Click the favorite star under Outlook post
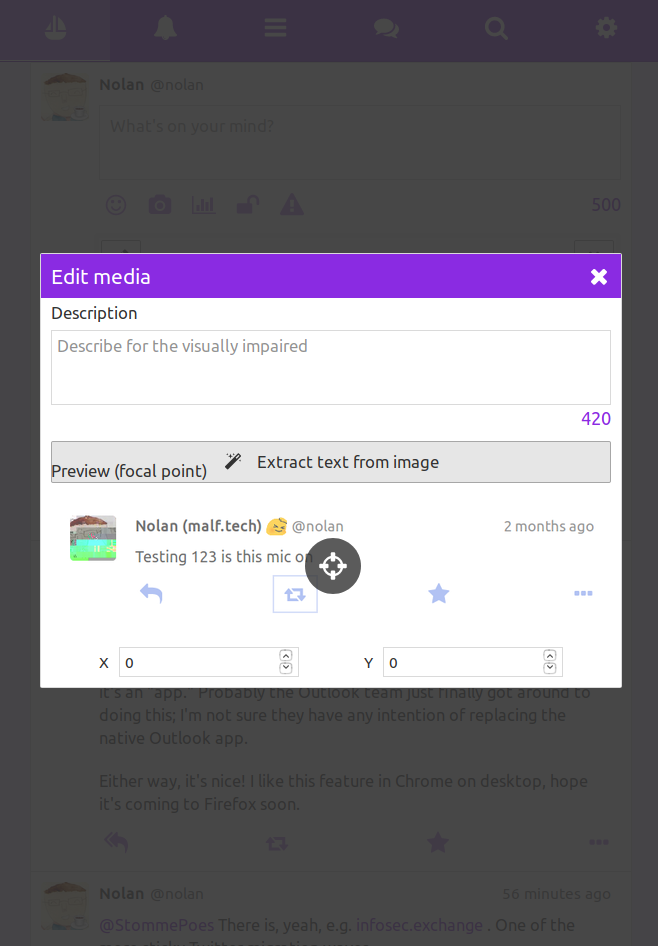Screen dimensions: 658x946 click(x=438, y=842)
